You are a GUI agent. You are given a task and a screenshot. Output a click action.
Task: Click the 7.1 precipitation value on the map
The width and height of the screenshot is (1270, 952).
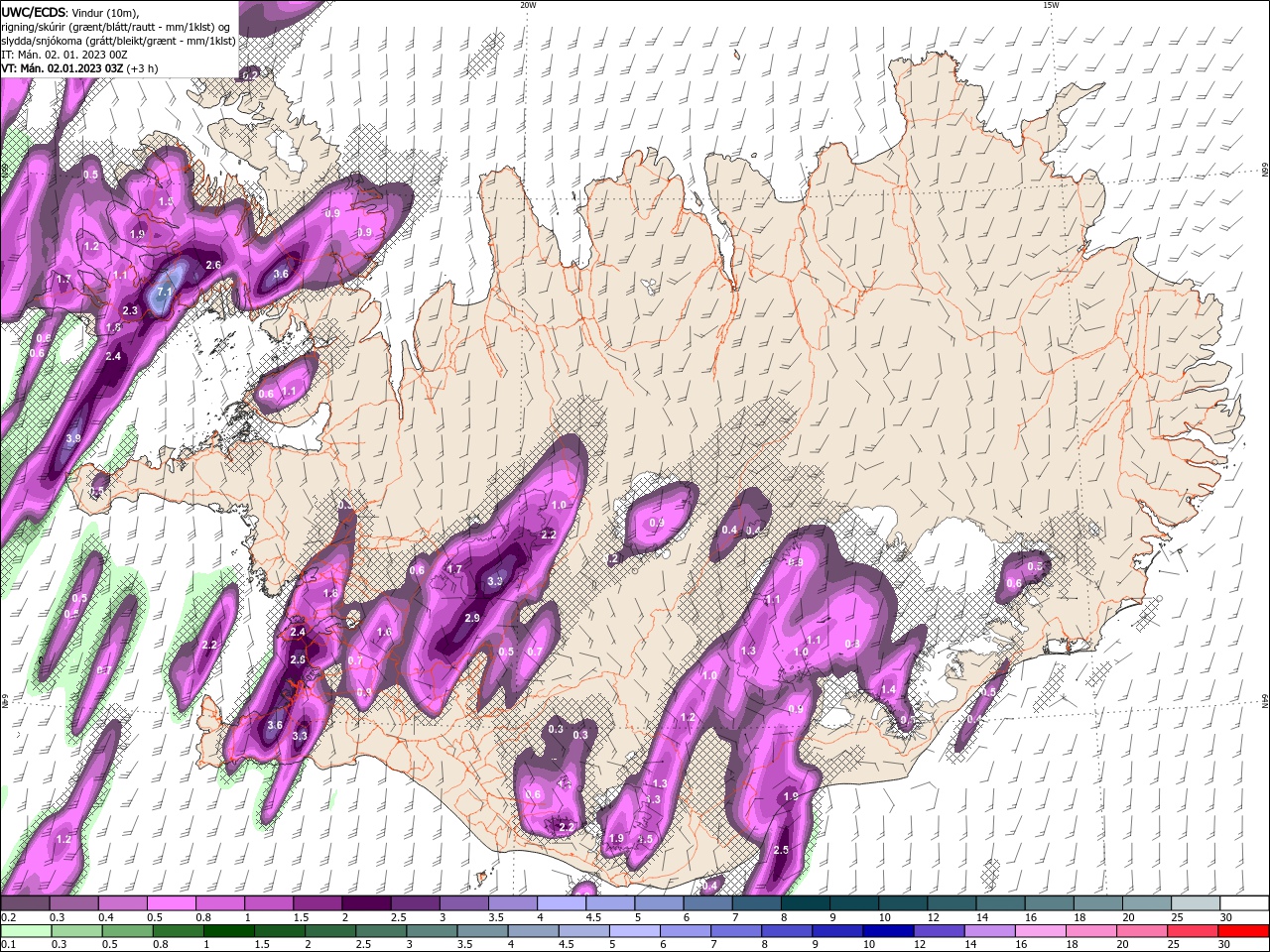pos(165,293)
